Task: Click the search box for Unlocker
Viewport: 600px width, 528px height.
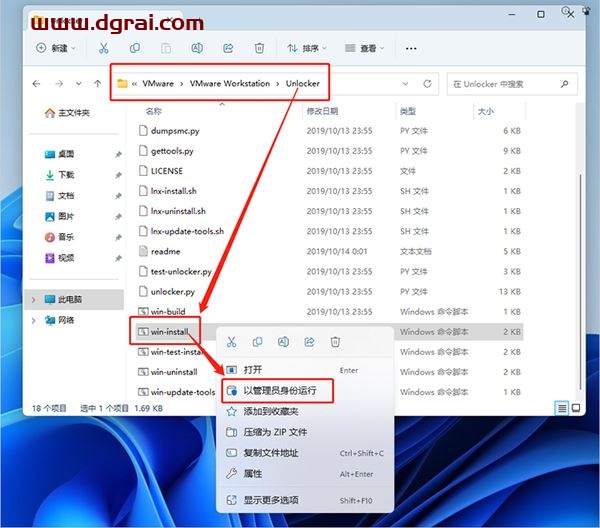Action: 512,84
